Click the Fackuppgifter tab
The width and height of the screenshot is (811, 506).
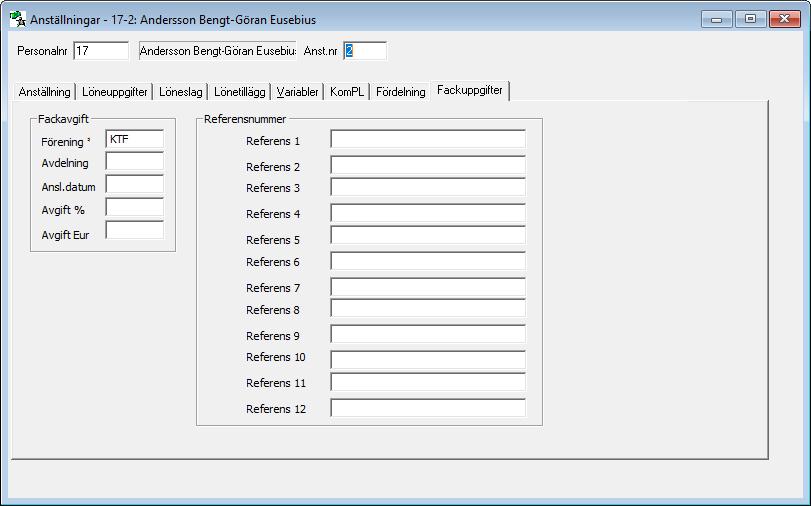coord(470,91)
